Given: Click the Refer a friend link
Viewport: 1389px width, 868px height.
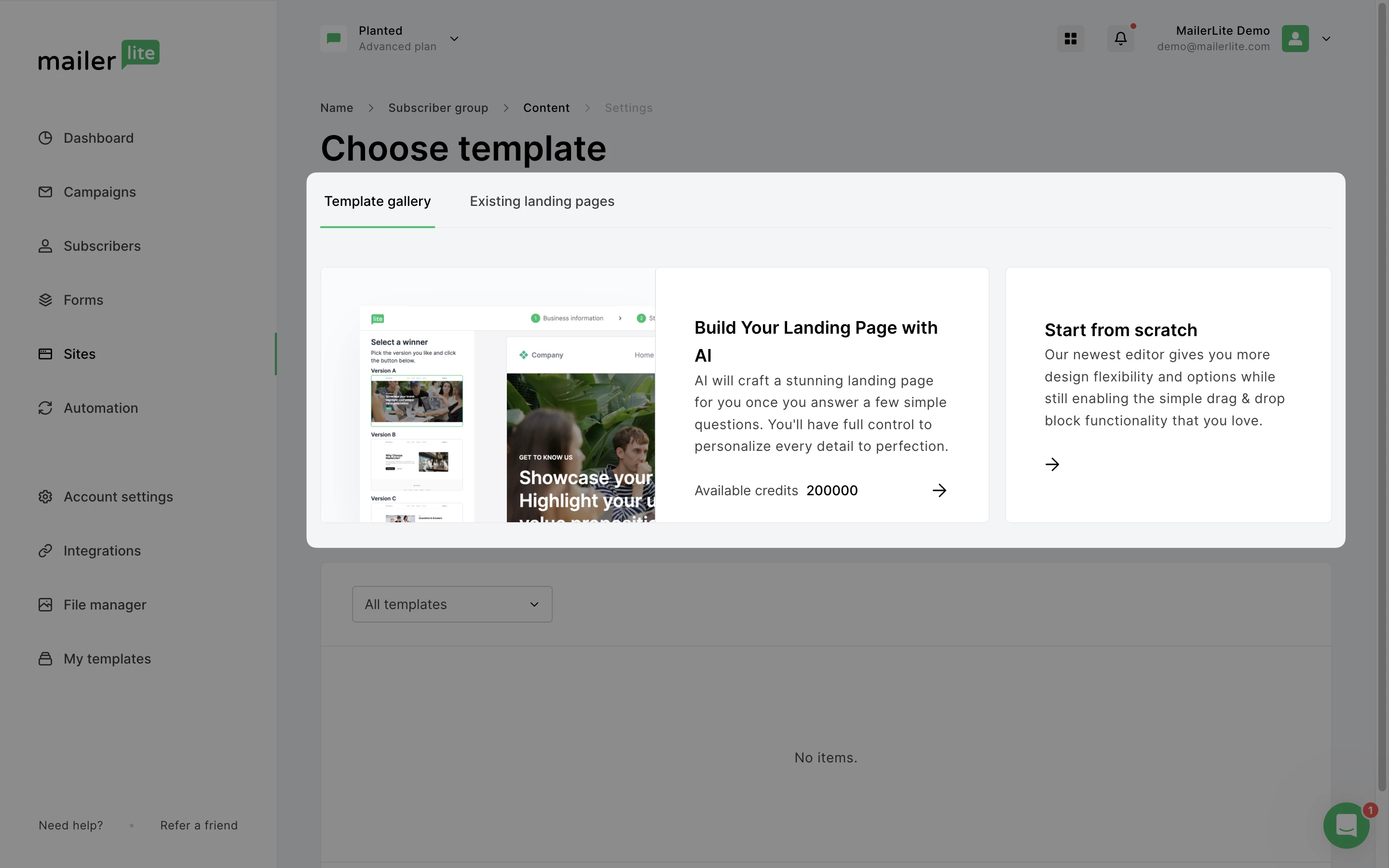Looking at the screenshot, I should [x=199, y=825].
